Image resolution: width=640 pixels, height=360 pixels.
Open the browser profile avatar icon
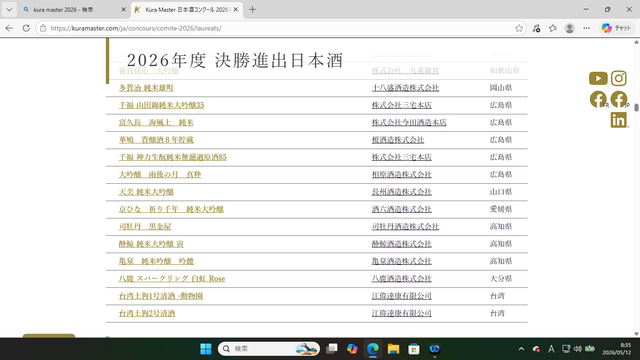point(569,28)
